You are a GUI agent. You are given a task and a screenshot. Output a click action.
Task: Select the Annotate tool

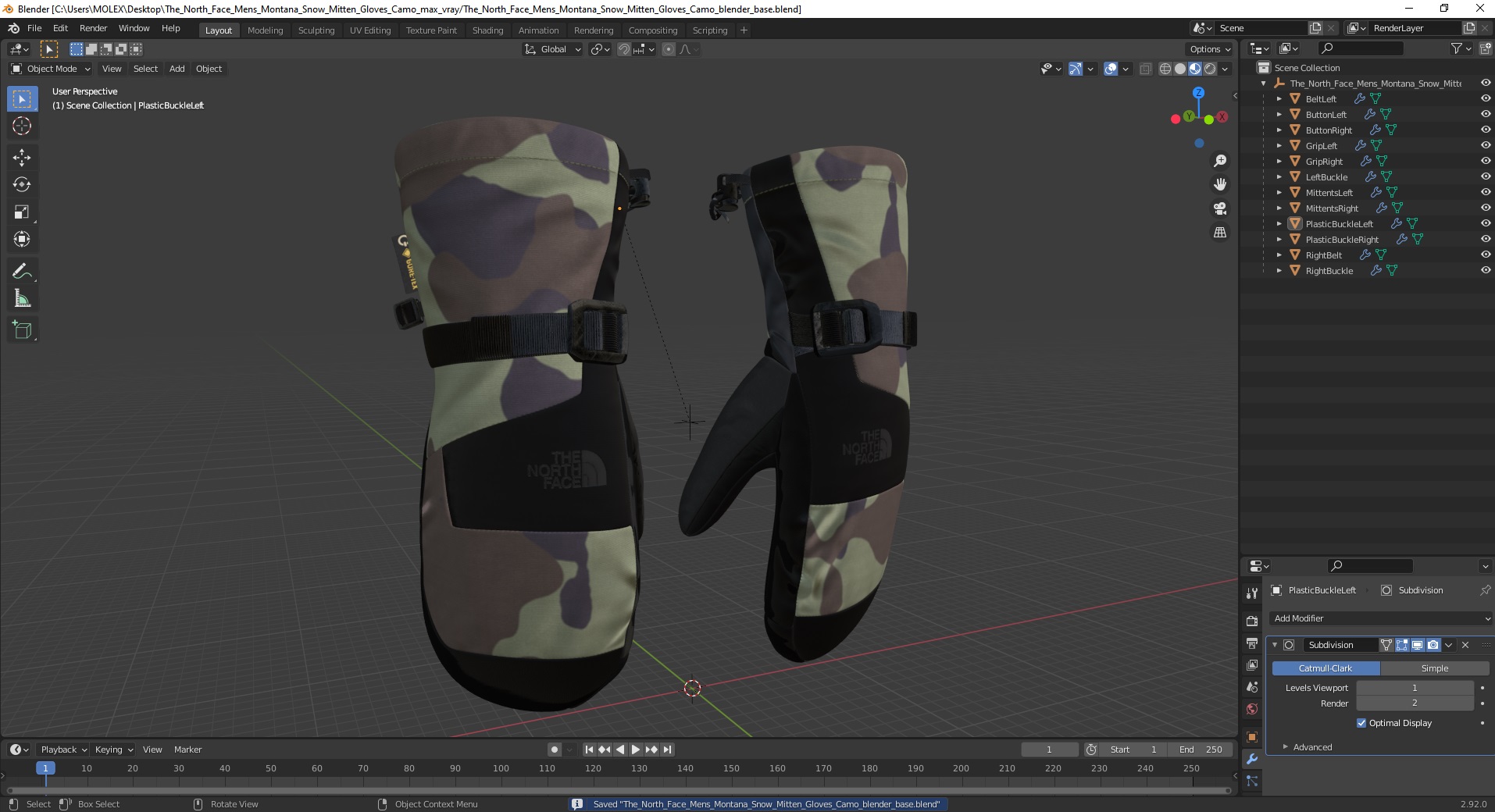(22, 272)
